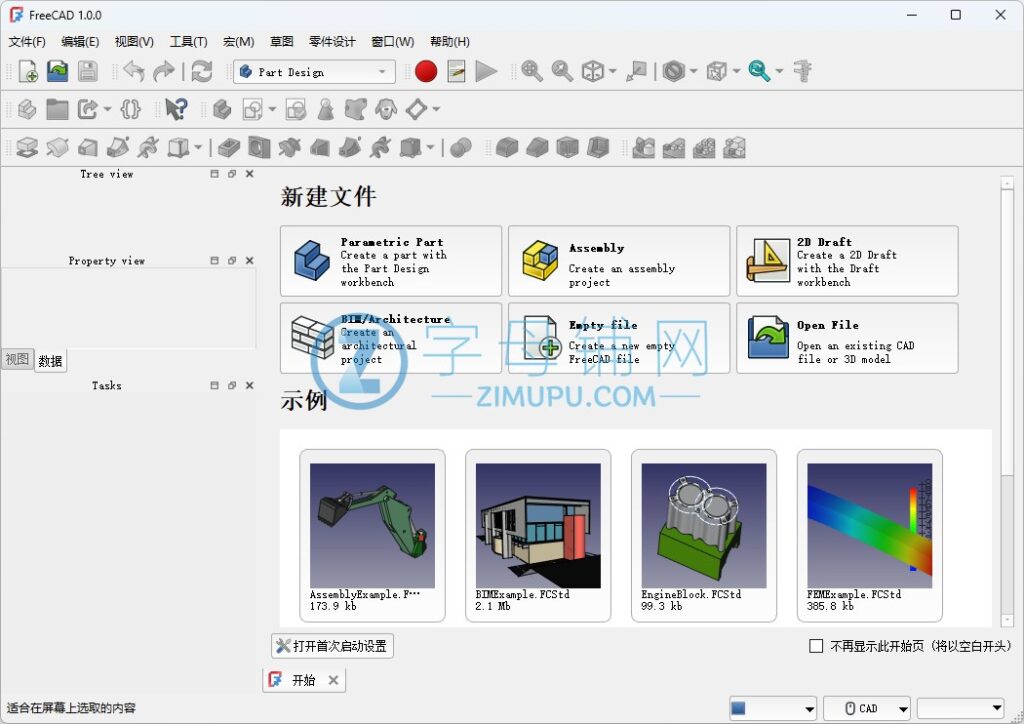Click the Hole tool icon
The width and height of the screenshot is (1024, 724).
pyautogui.click(x=259, y=148)
